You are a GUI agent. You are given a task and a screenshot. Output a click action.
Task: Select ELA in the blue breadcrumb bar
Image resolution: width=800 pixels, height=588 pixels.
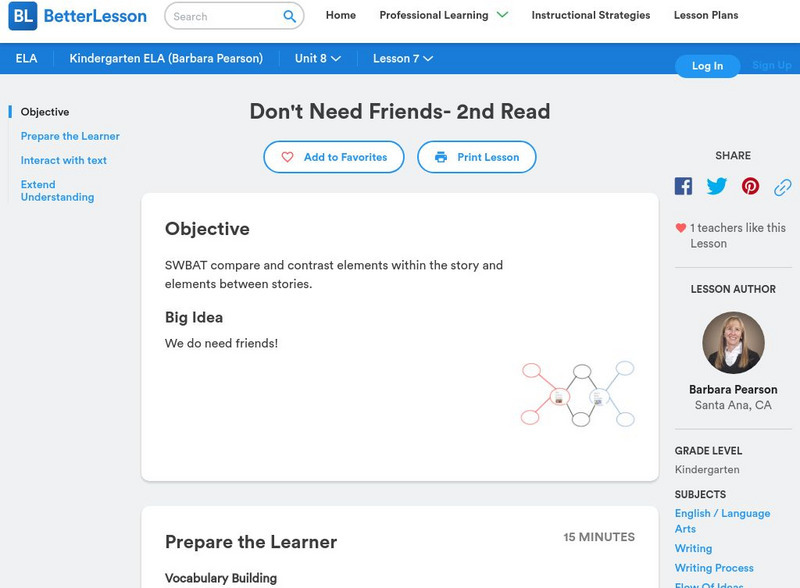pos(27,59)
